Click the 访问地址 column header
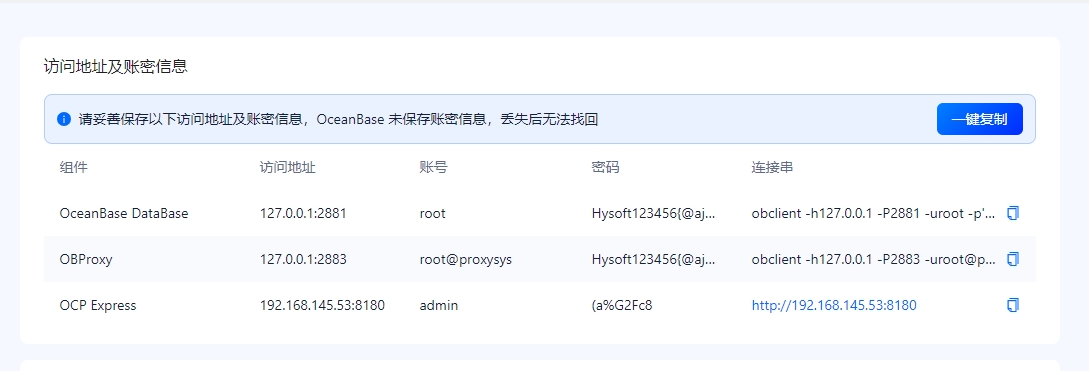Image resolution: width=1089 pixels, height=371 pixels. 288,167
